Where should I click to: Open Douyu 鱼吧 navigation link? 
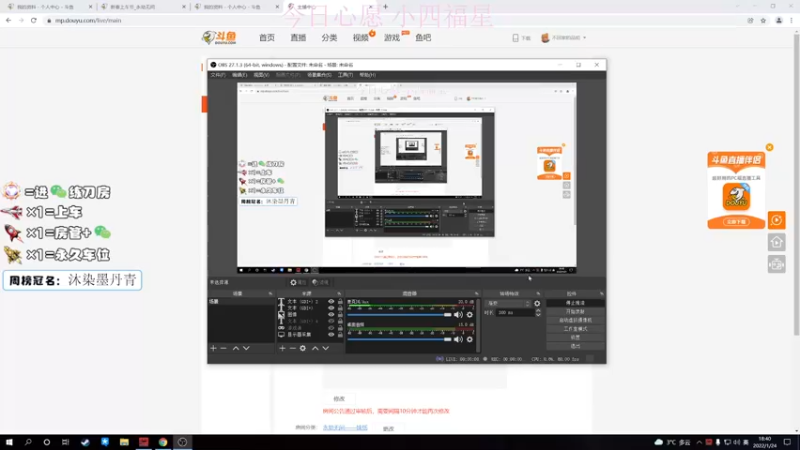(x=423, y=38)
